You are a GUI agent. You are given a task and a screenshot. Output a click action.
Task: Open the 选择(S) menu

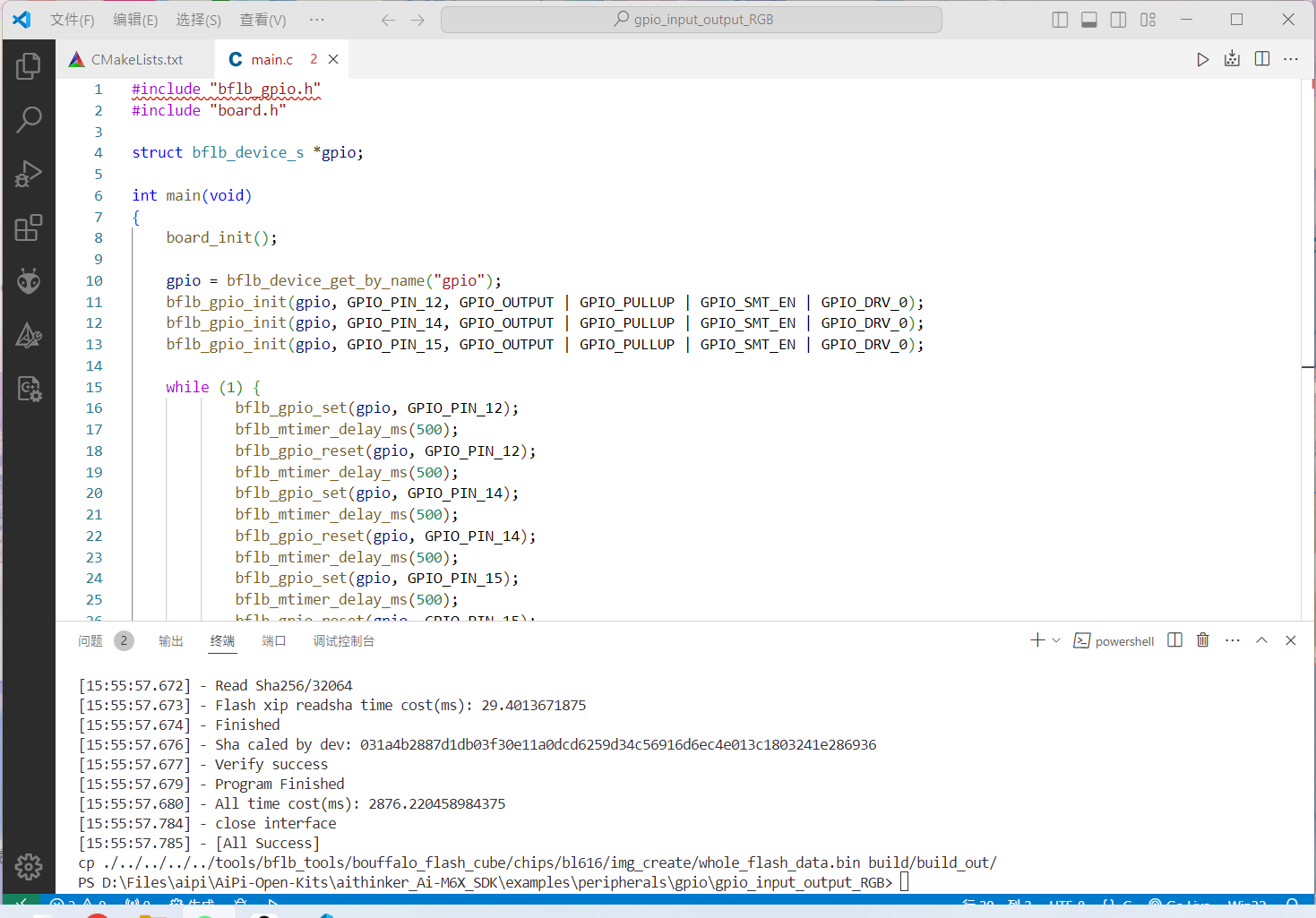pos(198,20)
